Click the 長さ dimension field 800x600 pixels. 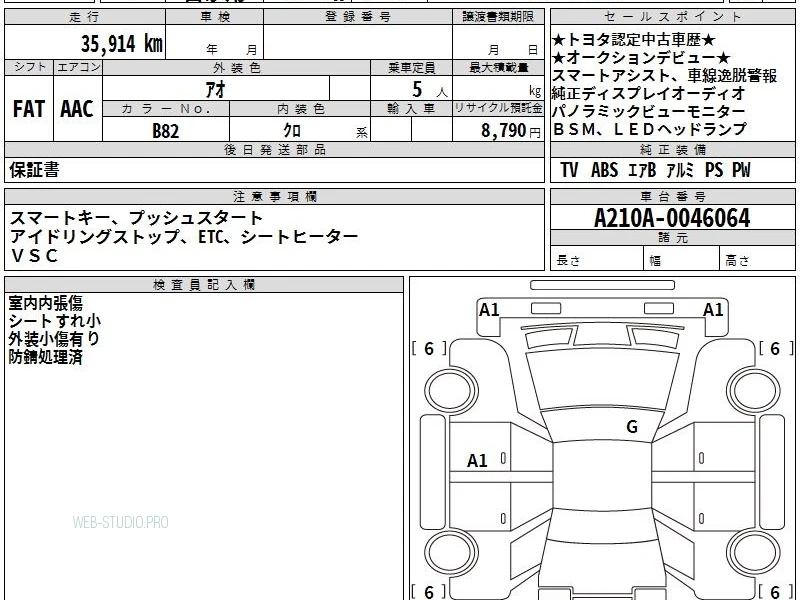click(597, 258)
